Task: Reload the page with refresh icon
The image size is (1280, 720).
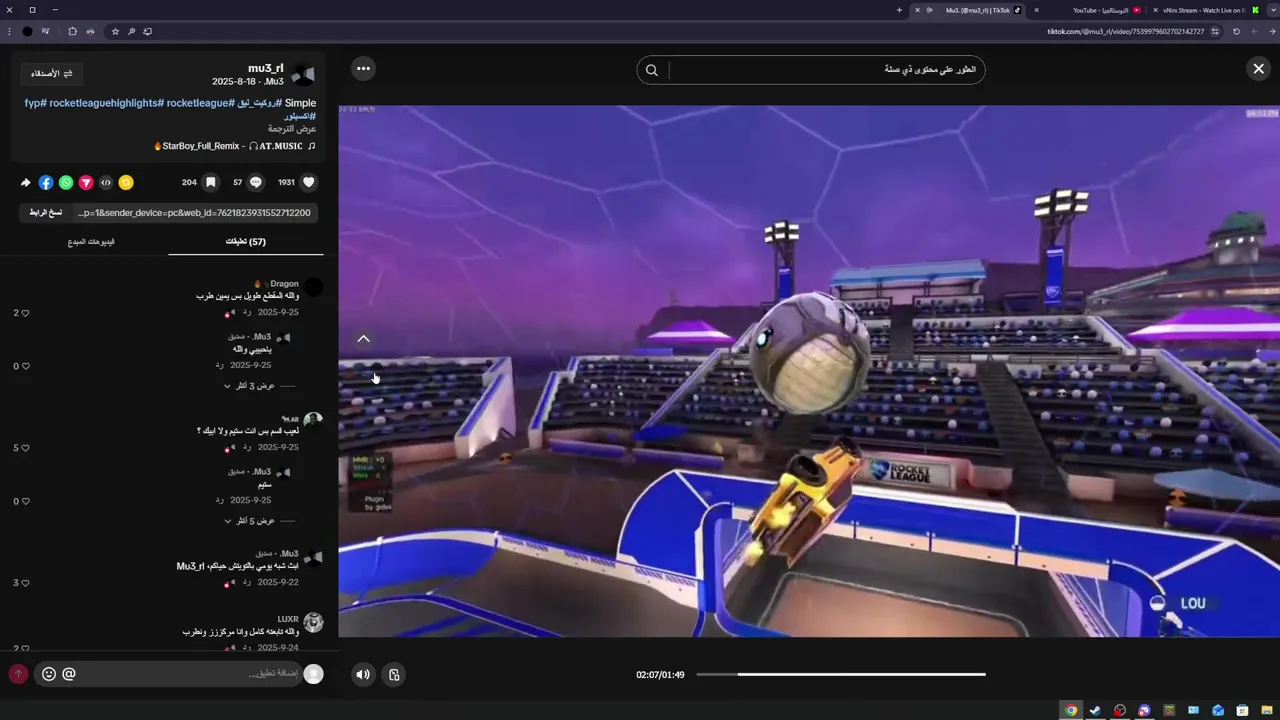Action: (1236, 31)
